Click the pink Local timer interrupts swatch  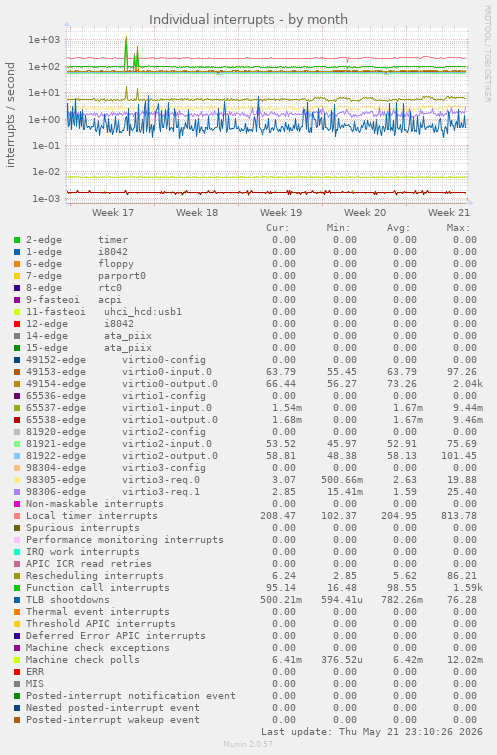coord(17,516)
